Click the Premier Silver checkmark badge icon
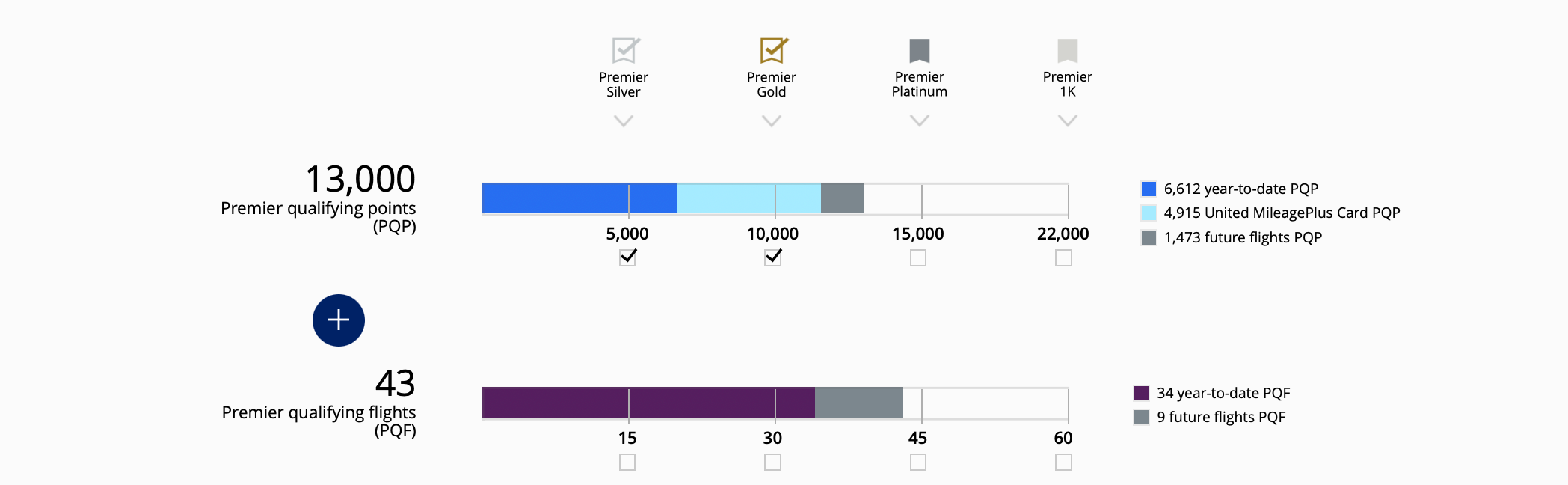 624,50
